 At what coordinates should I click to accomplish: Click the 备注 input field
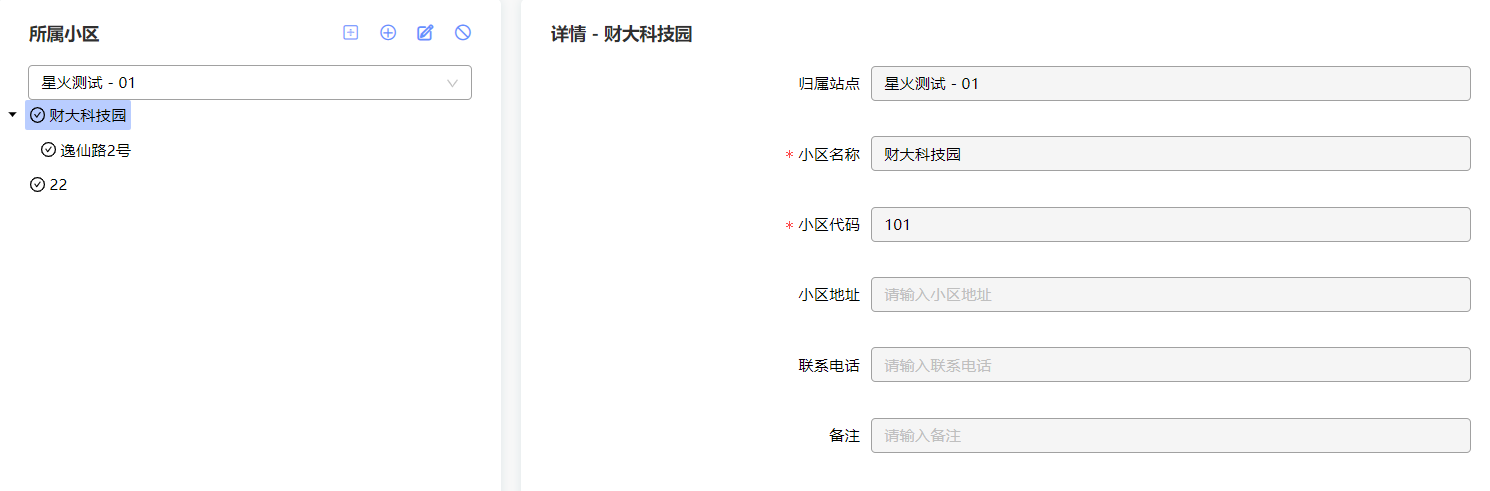coord(1171,436)
